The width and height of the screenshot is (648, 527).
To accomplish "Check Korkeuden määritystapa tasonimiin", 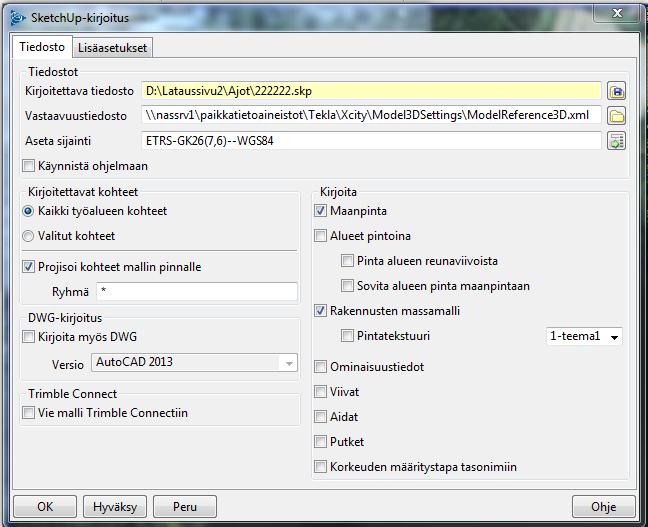I will [320, 467].
